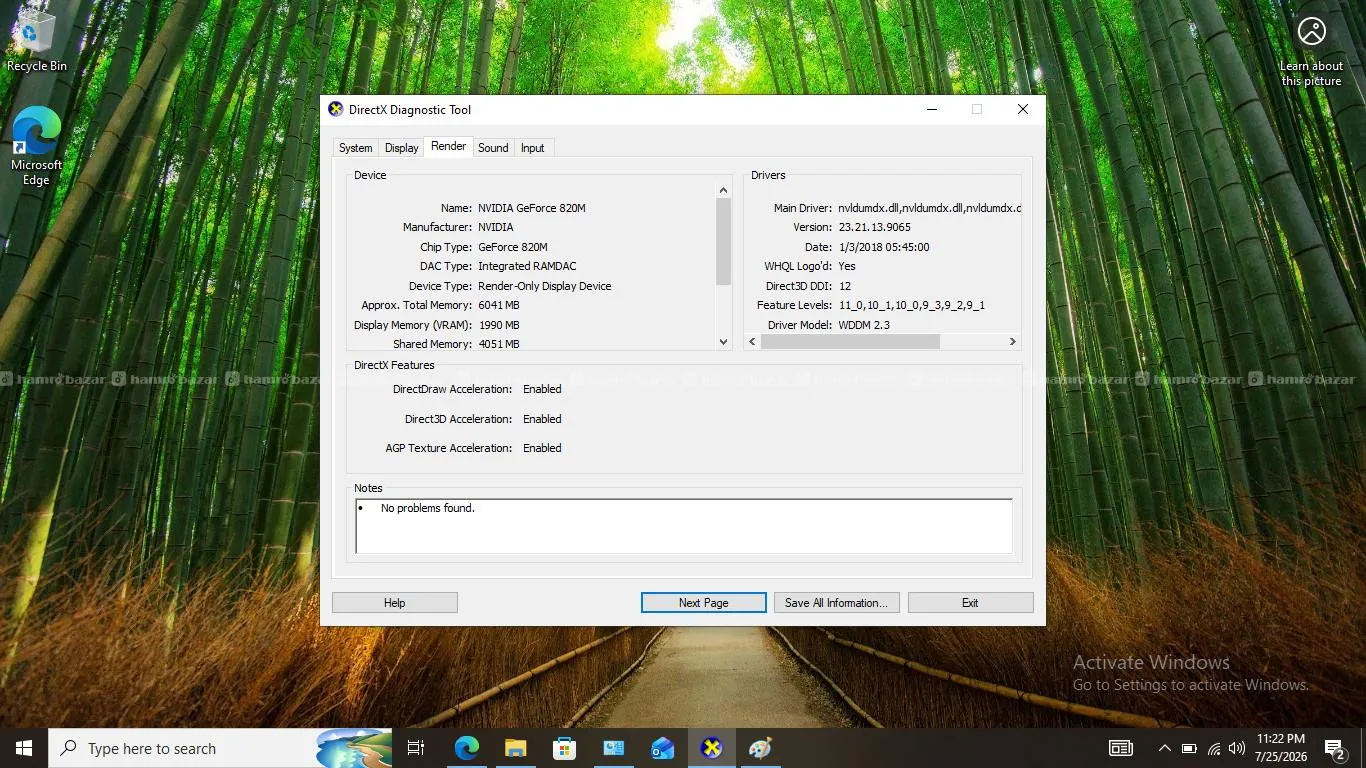This screenshot has width=1366, height=768.
Task: Click the Direct3D DDI value 12
Action: pyautogui.click(x=845, y=286)
